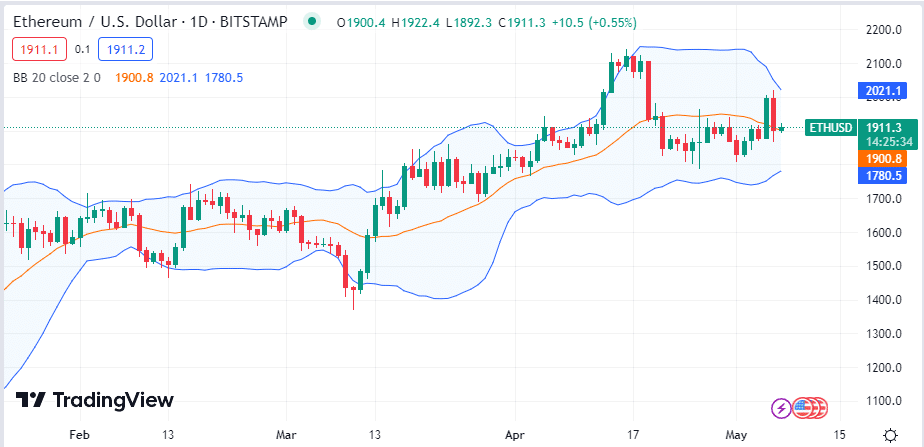
Task: Open chart settings gear icon
Action: point(891,436)
